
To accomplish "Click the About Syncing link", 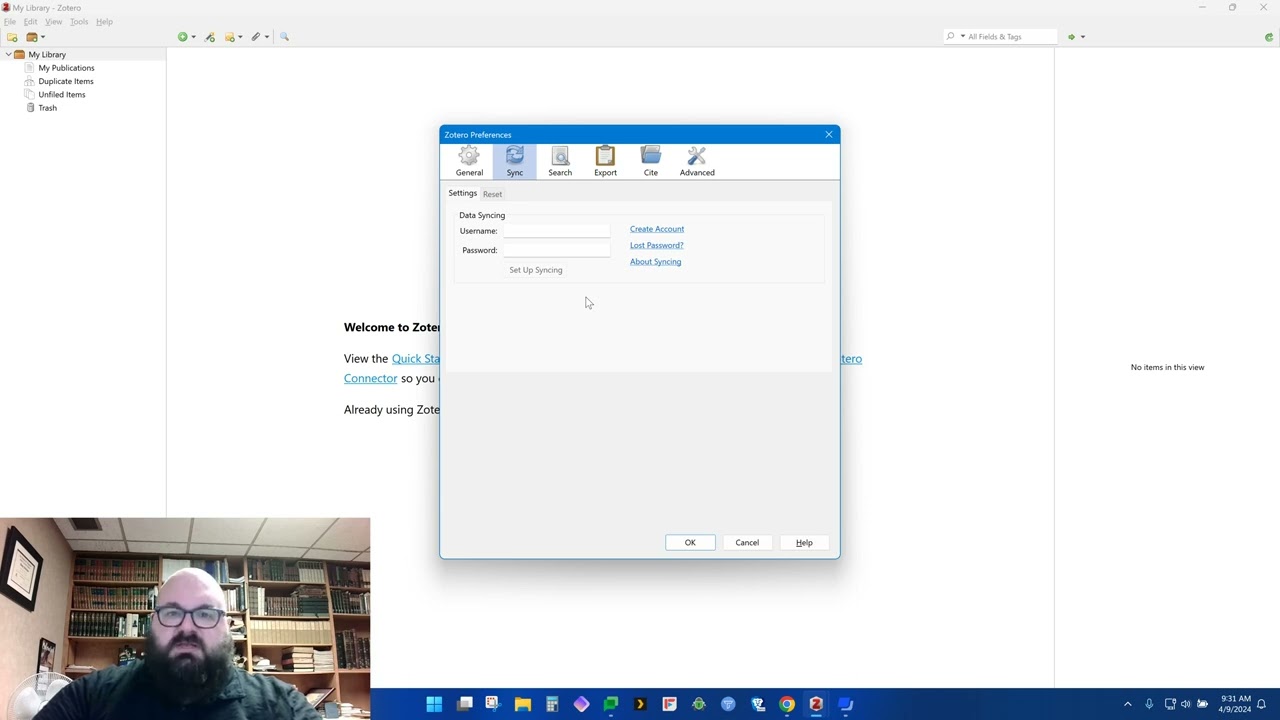I will click(x=655, y=262).
